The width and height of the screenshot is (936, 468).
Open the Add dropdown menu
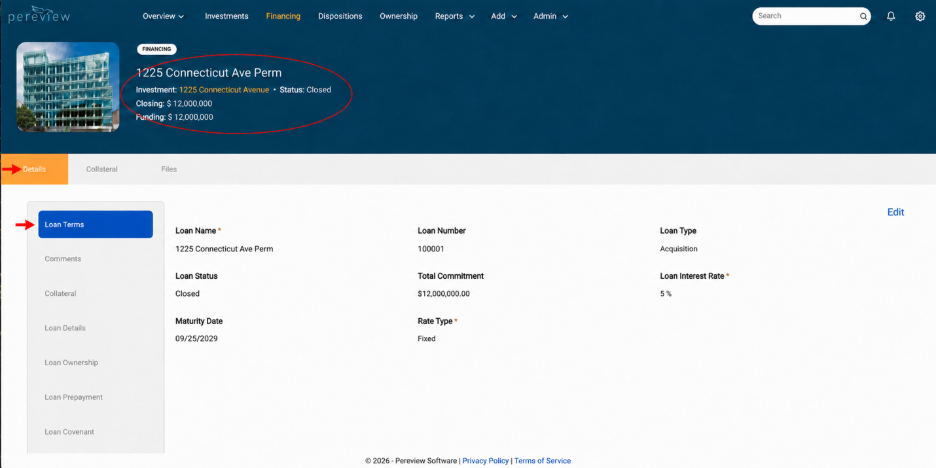[x=504, y=16]
